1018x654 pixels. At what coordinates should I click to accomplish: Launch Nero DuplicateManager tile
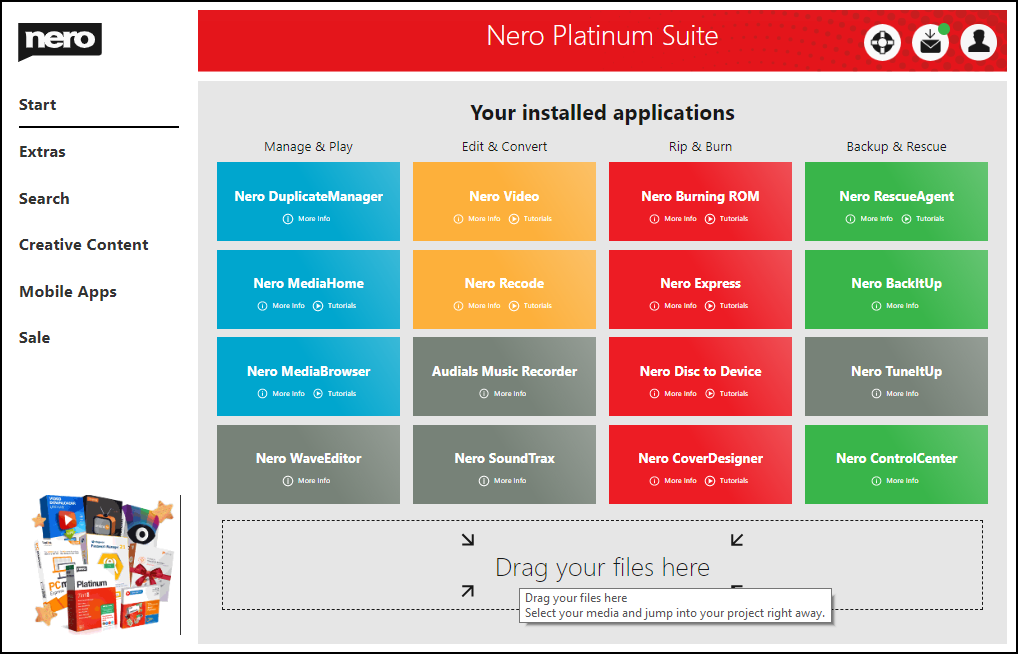(308, 201)
